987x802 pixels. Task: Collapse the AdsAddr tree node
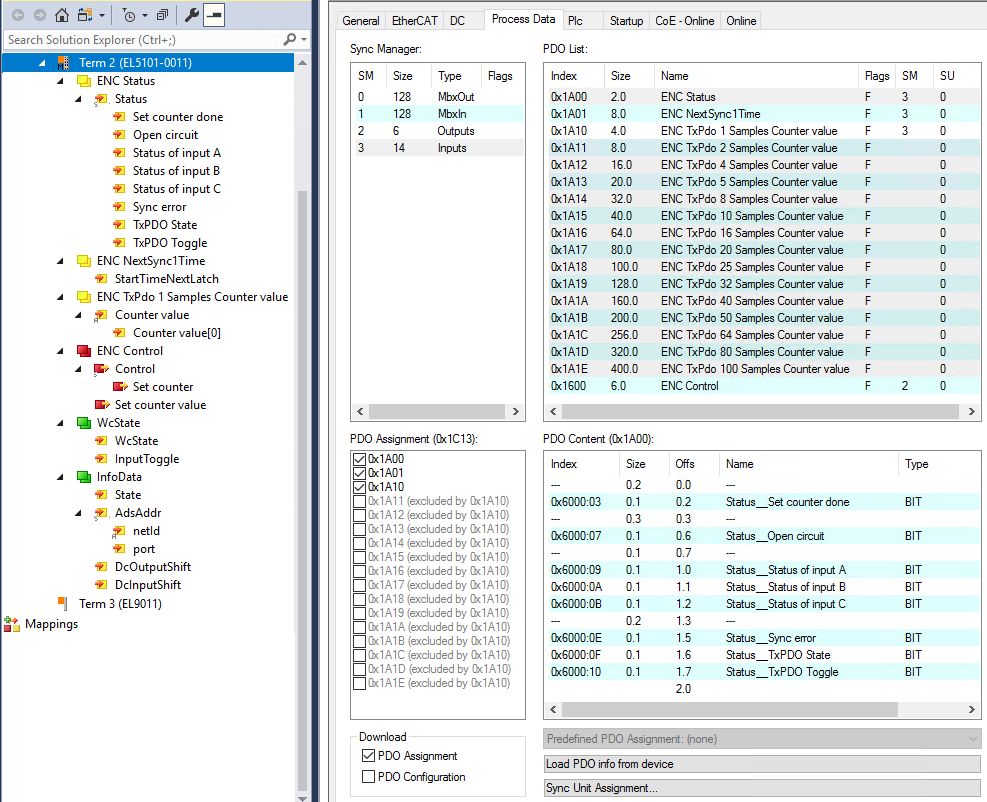coord(79,513)
